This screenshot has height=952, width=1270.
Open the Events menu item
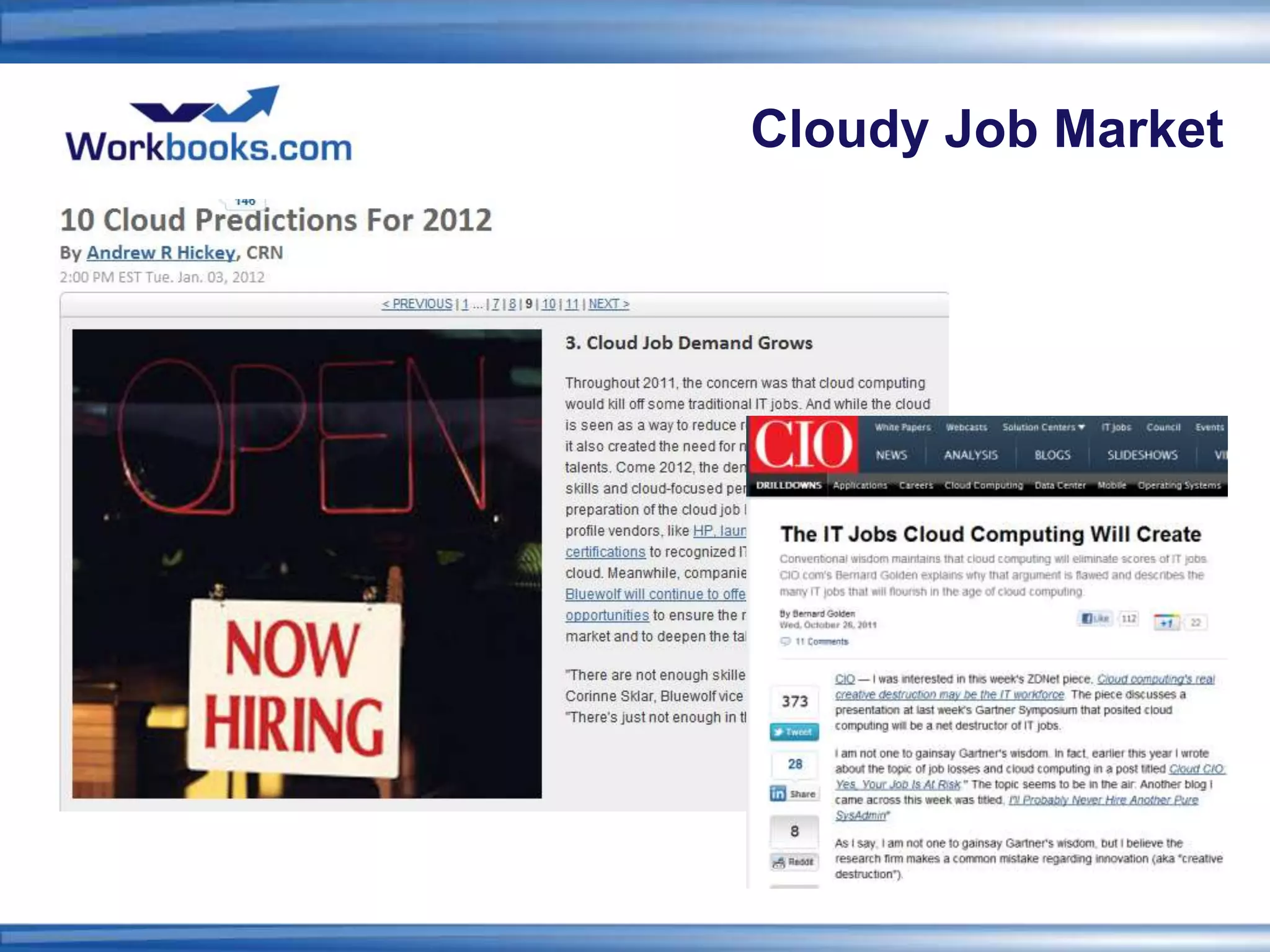(1210, 427)
